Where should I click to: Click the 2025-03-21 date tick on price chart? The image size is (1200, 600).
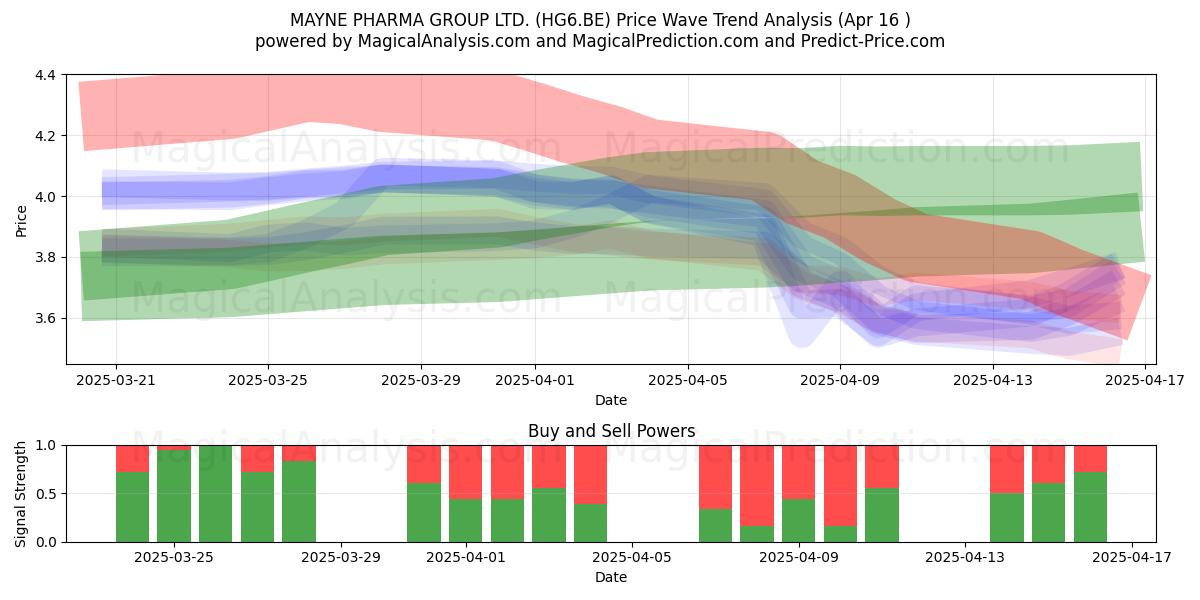pos(116,380)
